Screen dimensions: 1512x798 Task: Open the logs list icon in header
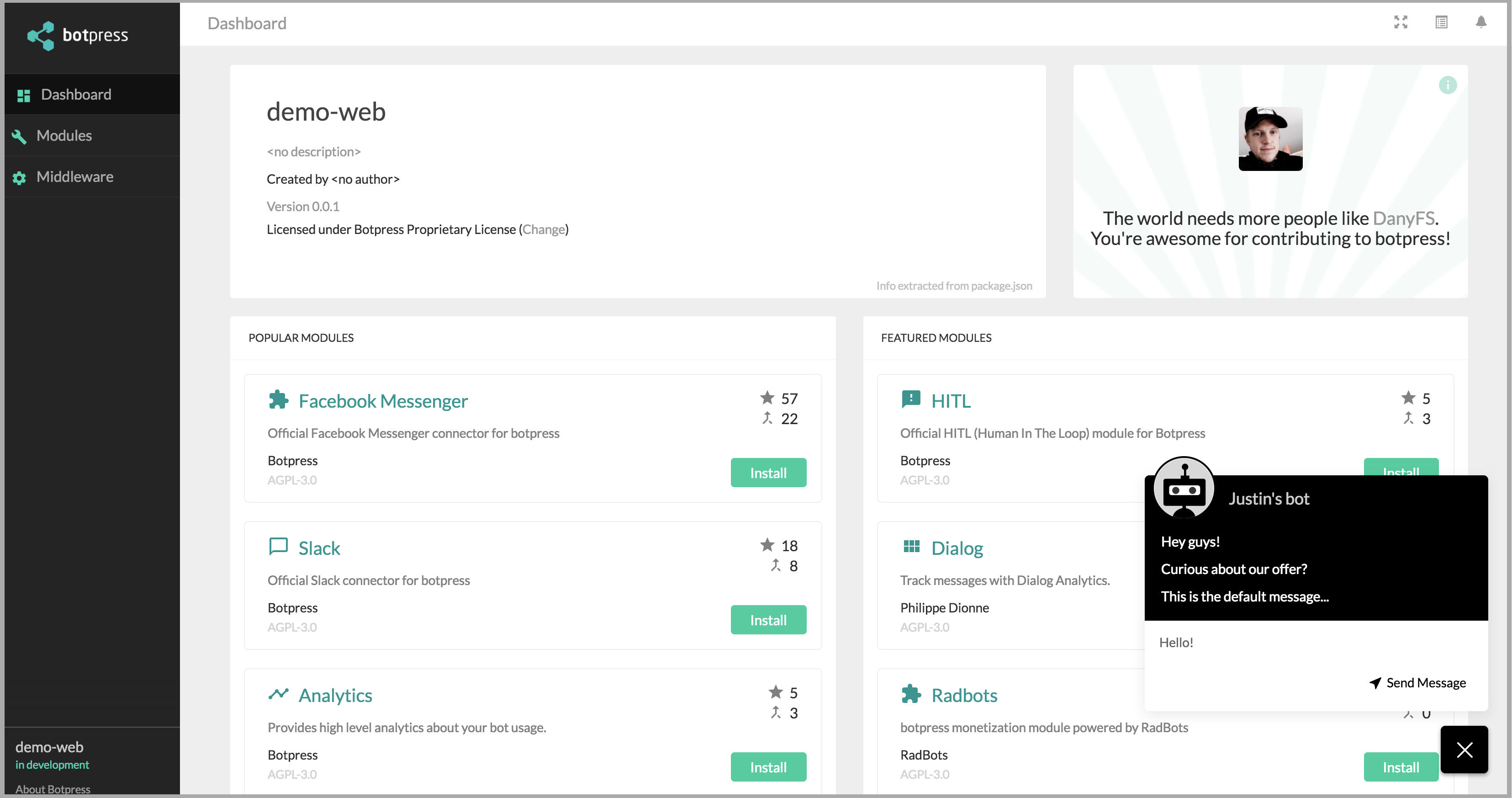(x=1441, y=22)
